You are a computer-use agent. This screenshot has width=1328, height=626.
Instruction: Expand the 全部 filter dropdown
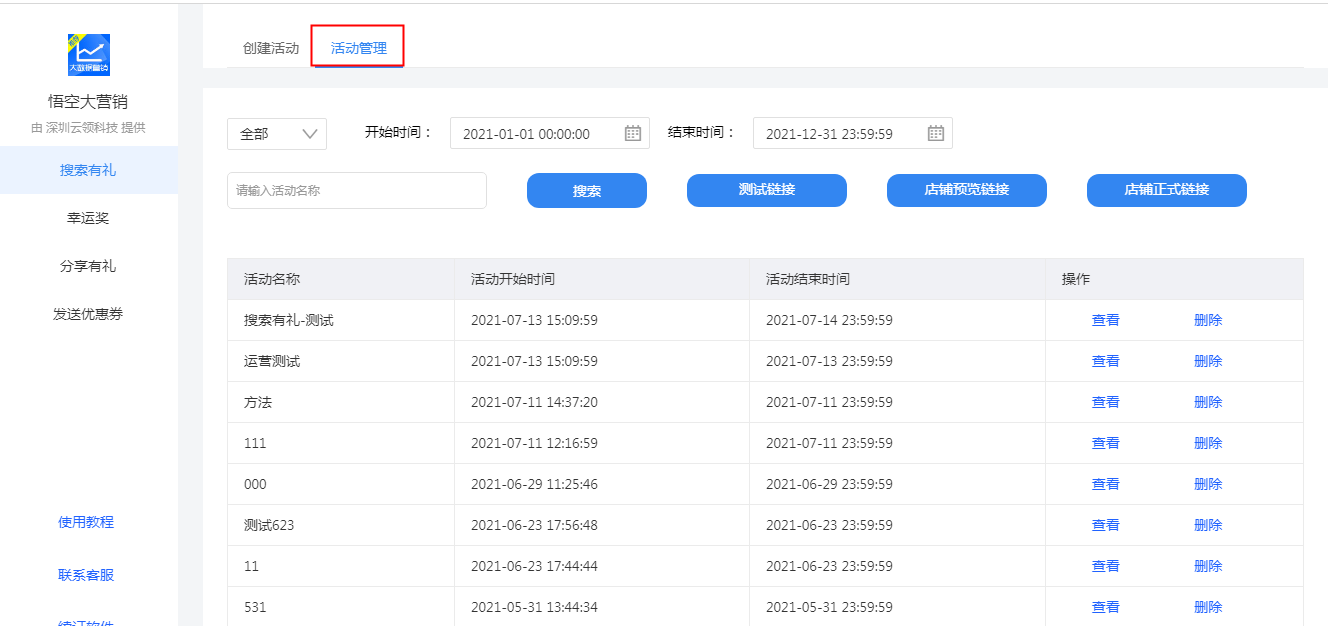tap(277, 134)
